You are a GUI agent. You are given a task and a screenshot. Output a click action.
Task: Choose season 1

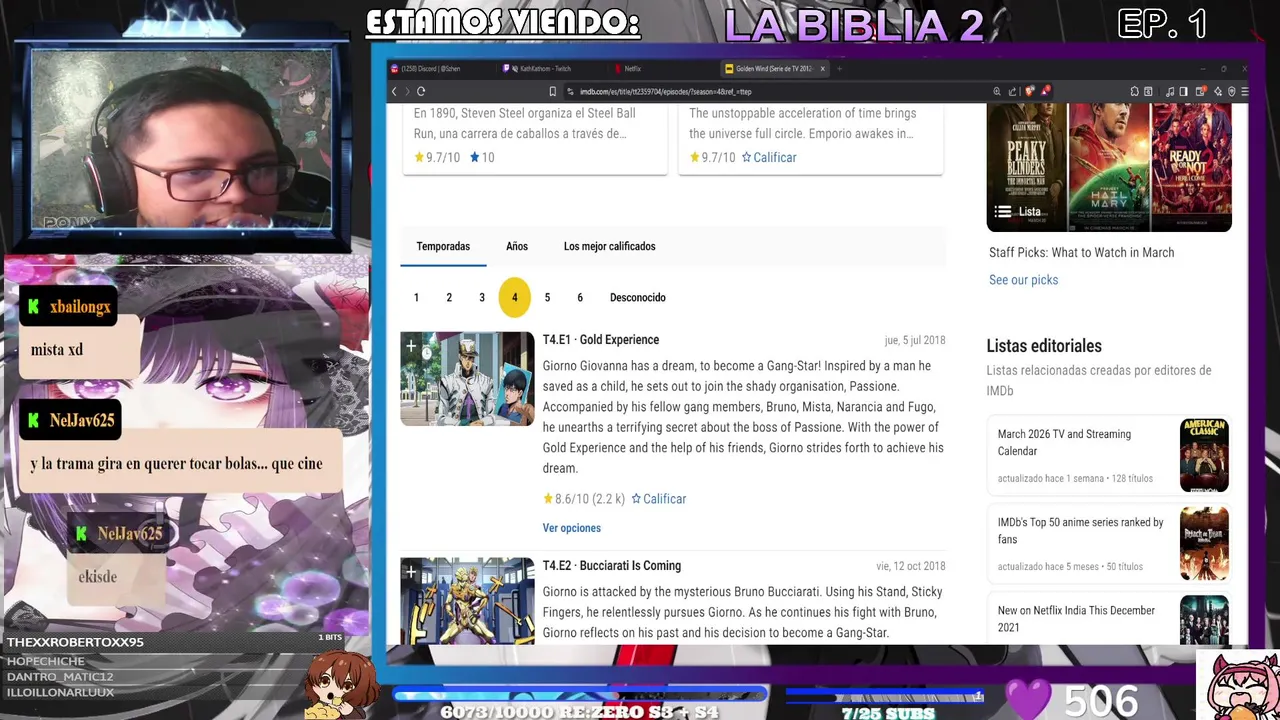(416, 297)
